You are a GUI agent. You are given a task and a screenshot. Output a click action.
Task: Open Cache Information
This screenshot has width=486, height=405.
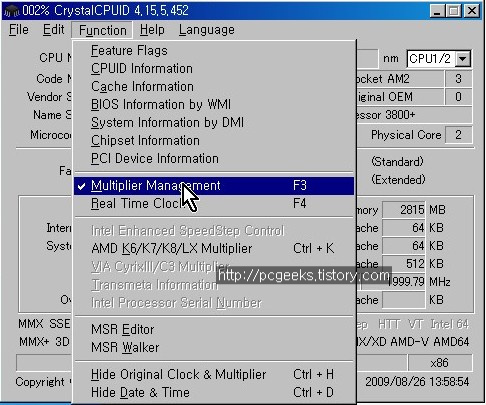point(214,87)
